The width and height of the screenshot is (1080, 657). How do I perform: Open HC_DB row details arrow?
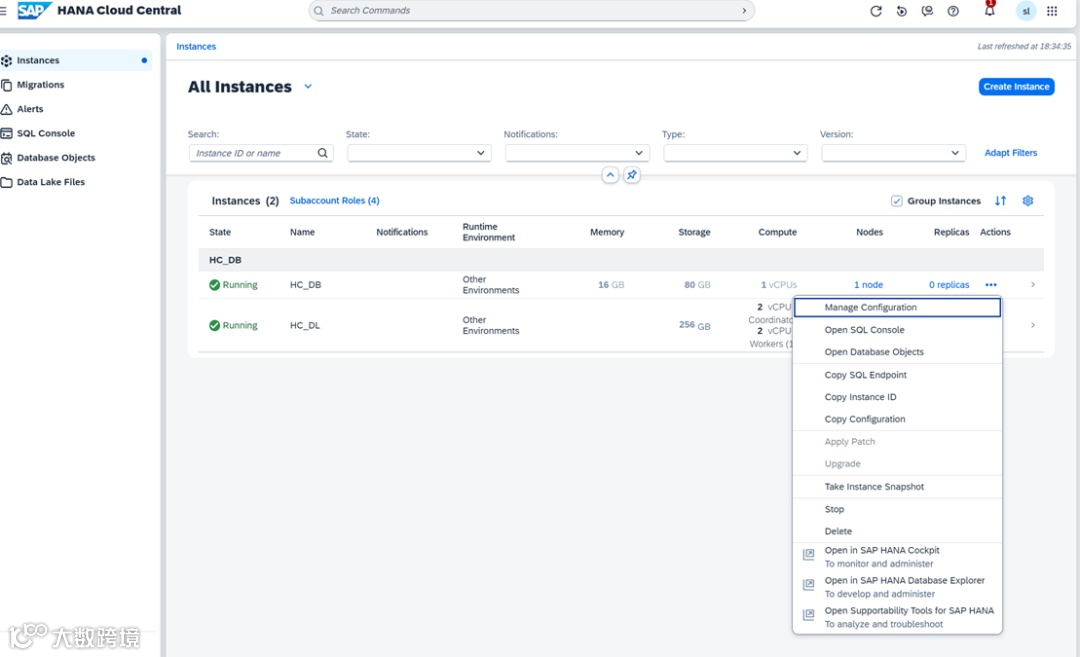click(x=1032, y=284)
